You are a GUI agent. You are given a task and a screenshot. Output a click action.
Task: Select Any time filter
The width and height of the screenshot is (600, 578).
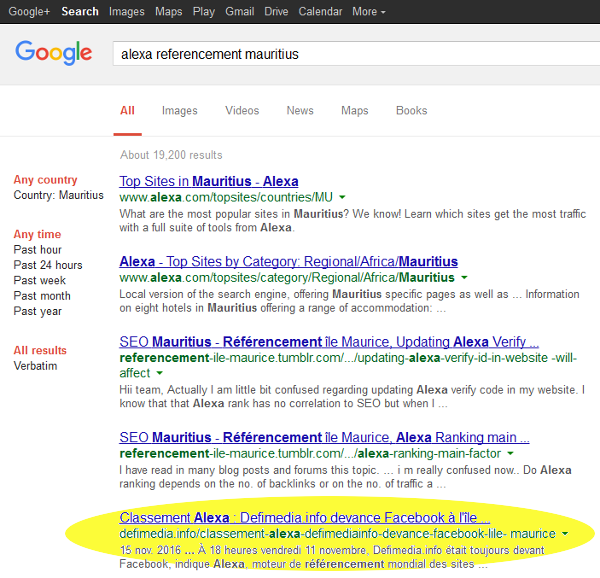(x=37, y=234)
